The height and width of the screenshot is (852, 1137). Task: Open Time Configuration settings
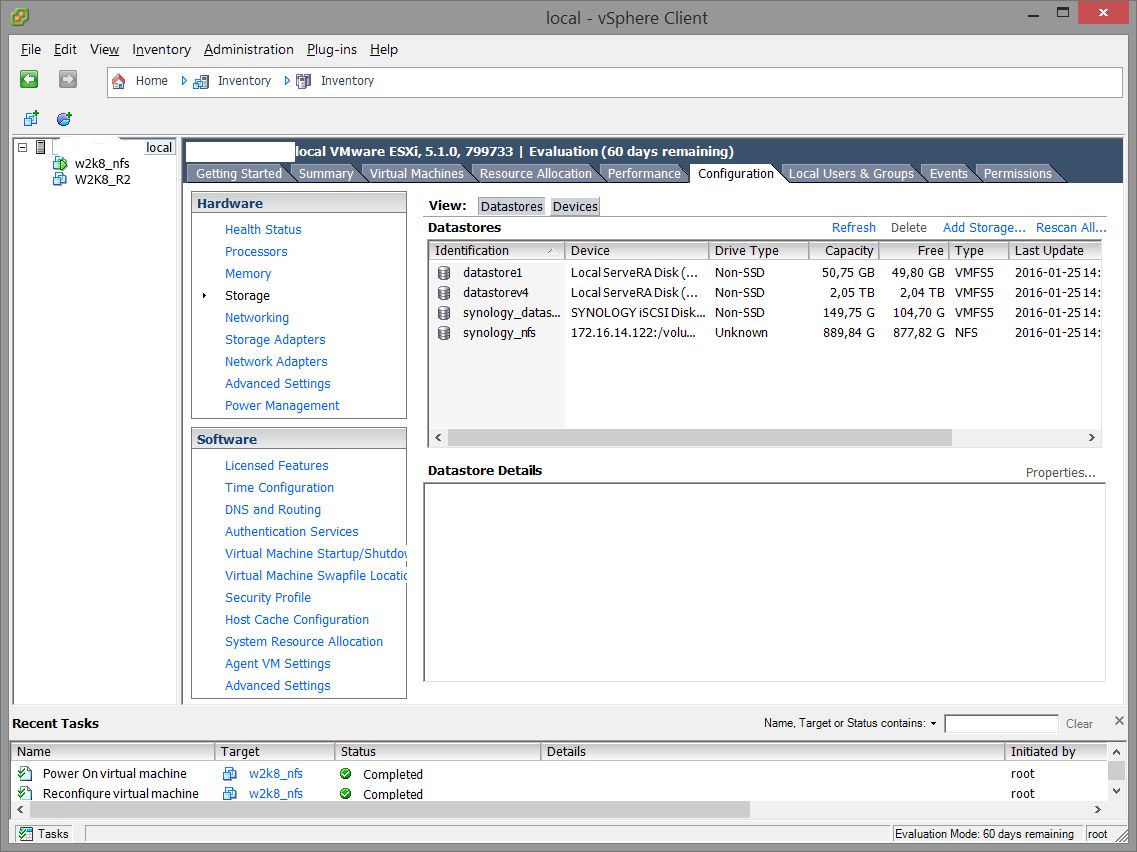tap(279, 487)
